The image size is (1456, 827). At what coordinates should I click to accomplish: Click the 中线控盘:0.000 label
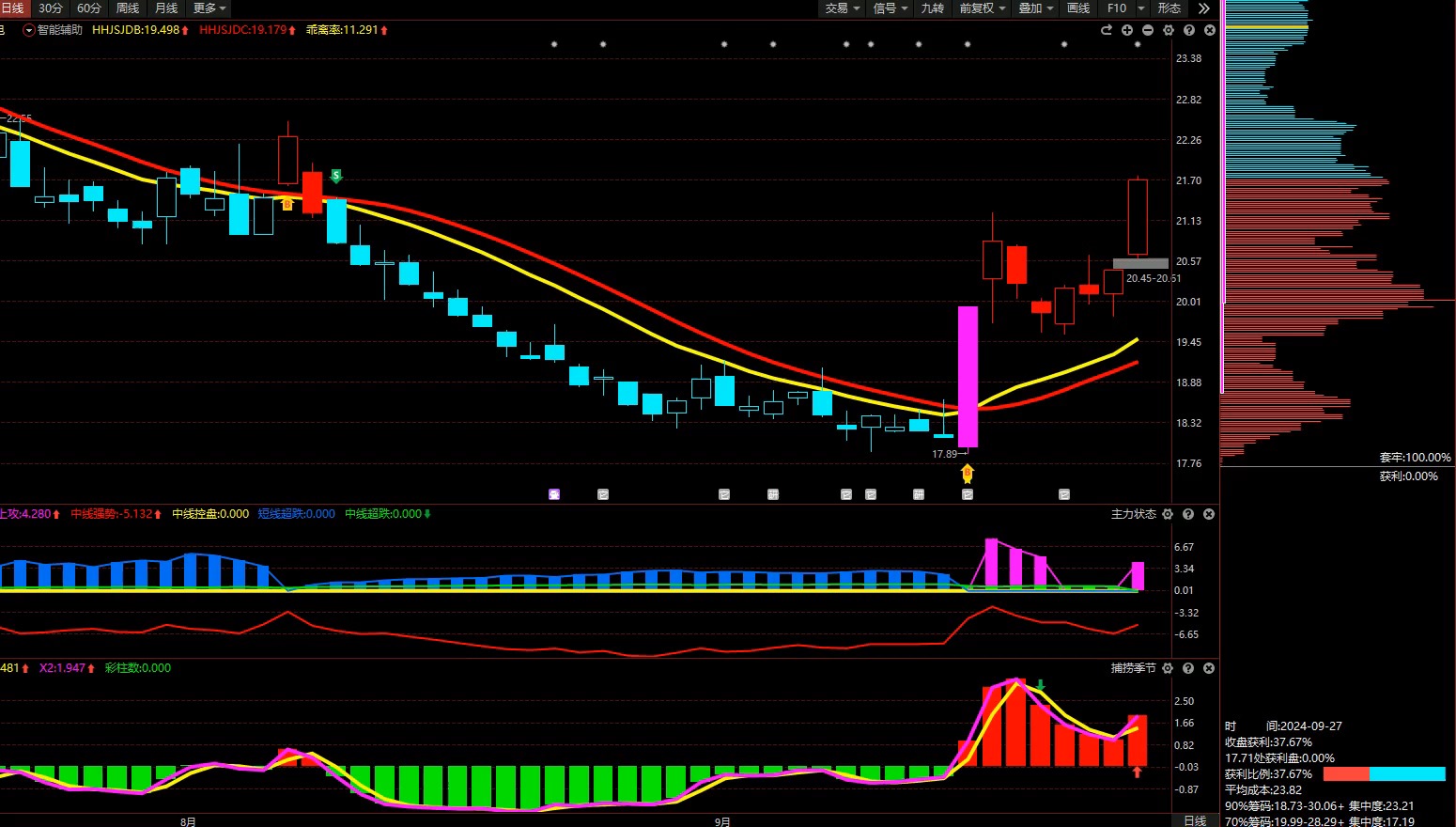tap(210, 514)
